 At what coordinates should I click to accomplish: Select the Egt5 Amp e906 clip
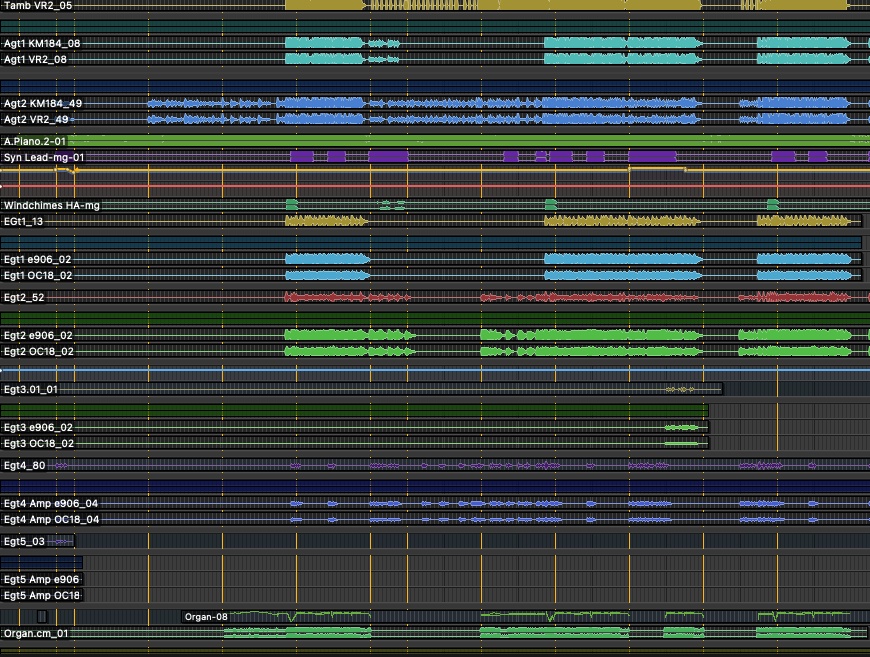tap(42, 579)
